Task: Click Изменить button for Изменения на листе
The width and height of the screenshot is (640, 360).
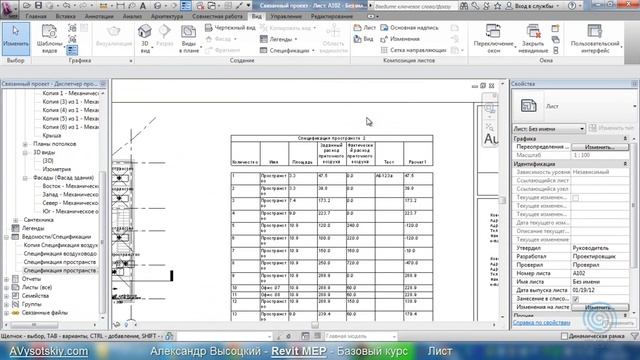Action: coord(600,307)
